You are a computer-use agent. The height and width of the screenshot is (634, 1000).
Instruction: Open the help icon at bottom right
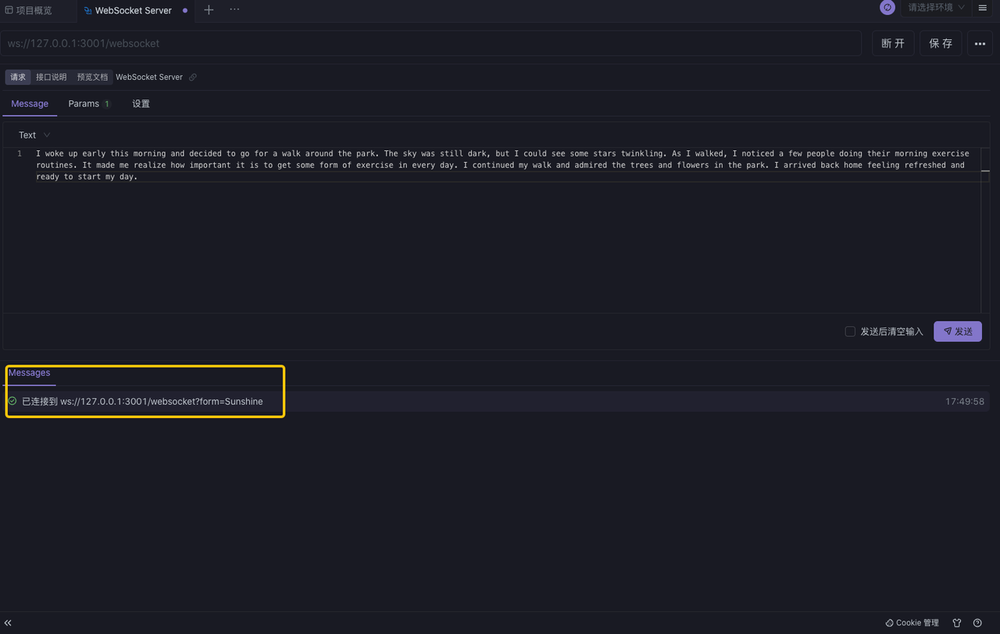point(977,622)
